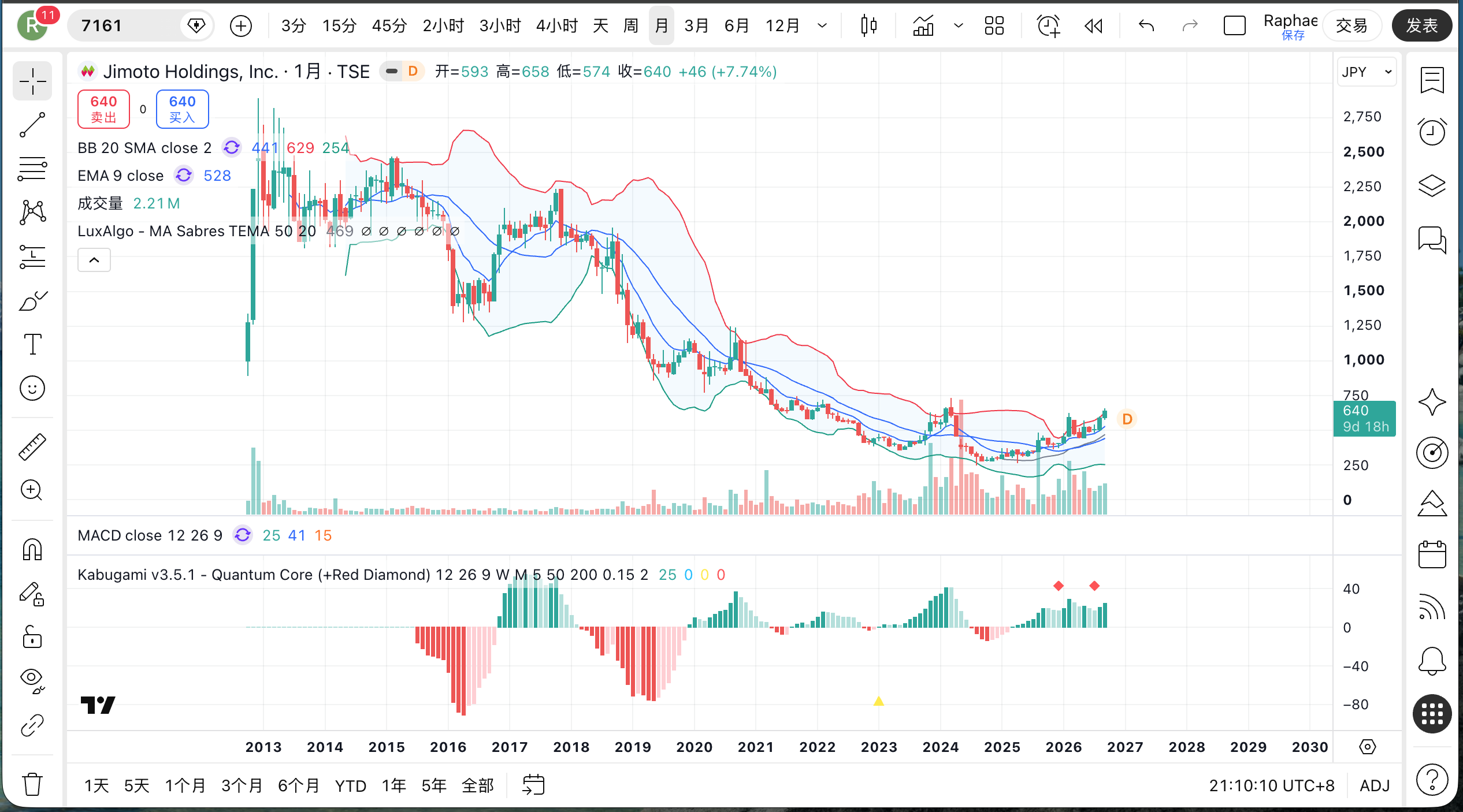The width and height of the screenshot is (1463, 812).
Task: Open the user profile avatar menu
Action: point(33,26)
